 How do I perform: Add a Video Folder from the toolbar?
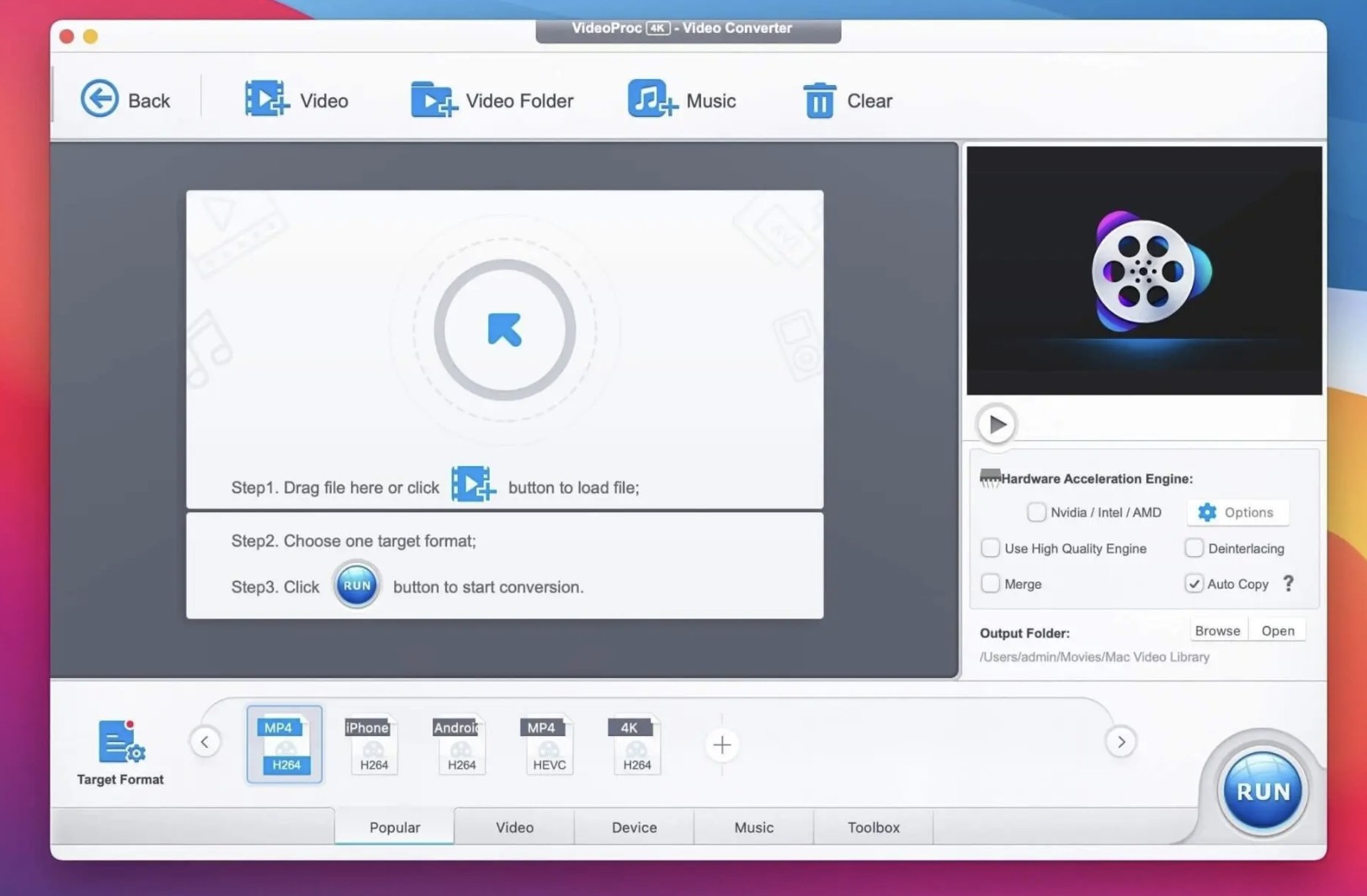tap(433, 99)
